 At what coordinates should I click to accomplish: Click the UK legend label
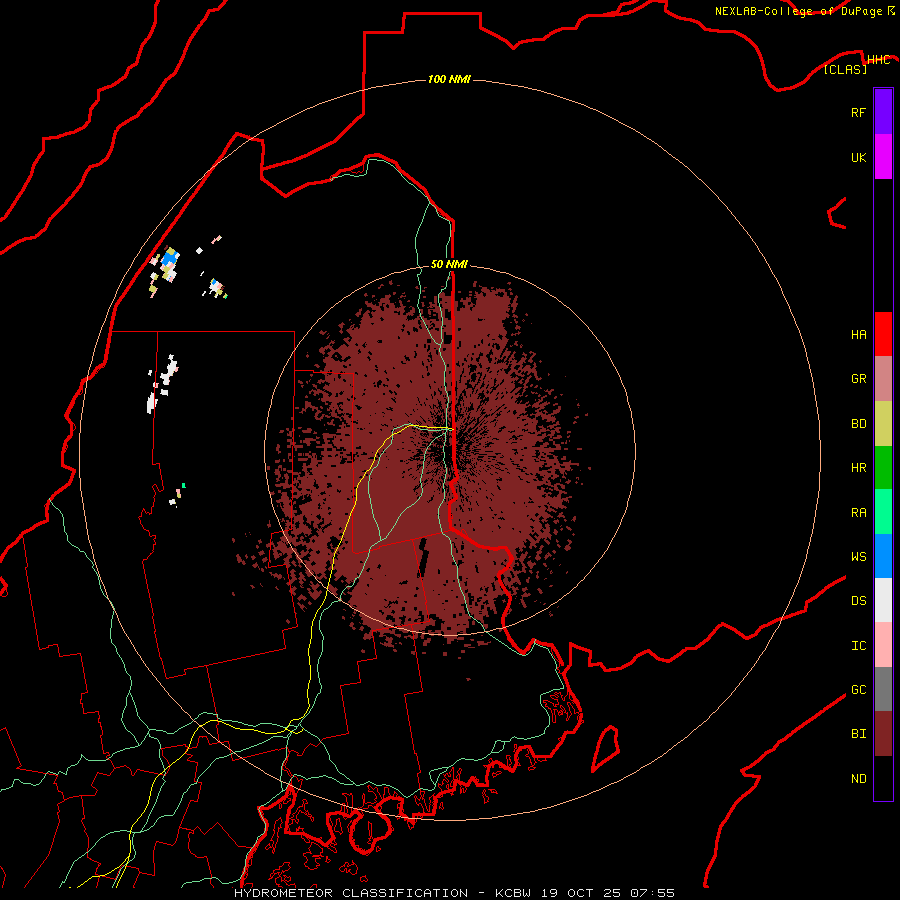(x=858, y=157)
